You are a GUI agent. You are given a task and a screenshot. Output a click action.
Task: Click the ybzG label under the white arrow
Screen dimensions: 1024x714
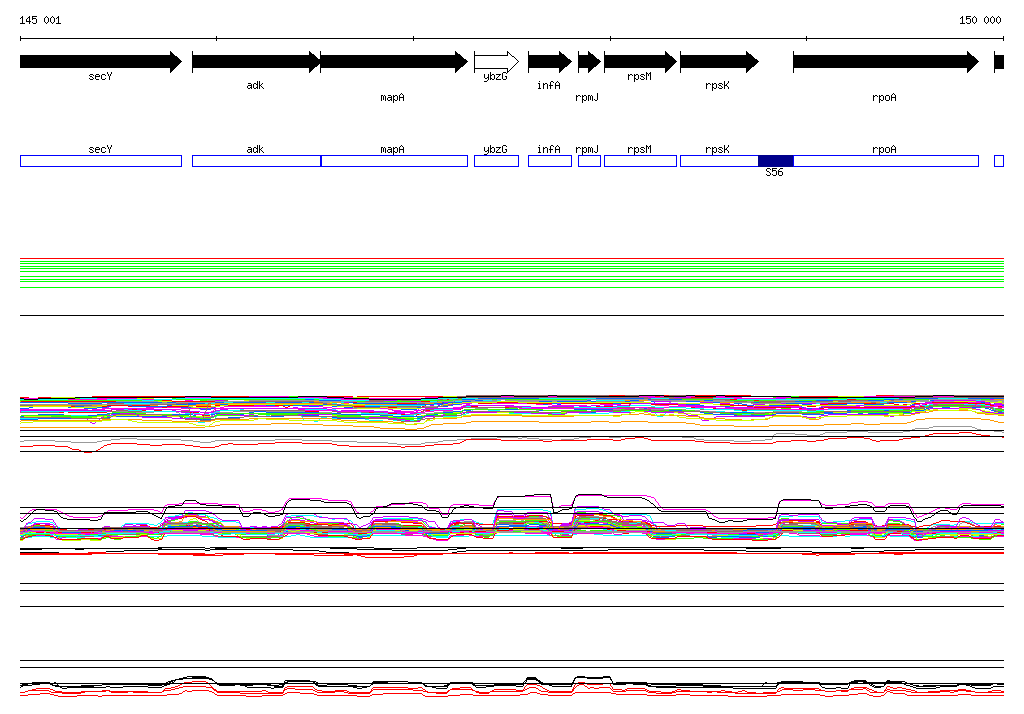[x=495, y=76]
